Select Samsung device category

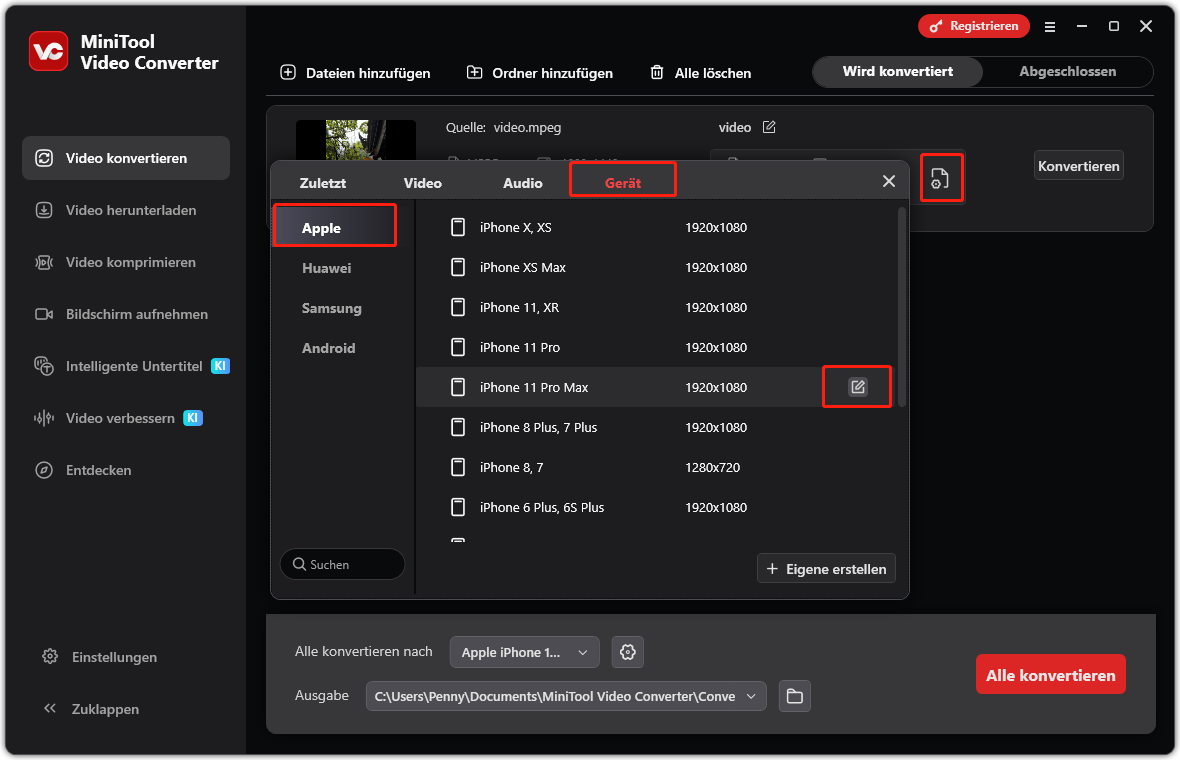(334, 308)
